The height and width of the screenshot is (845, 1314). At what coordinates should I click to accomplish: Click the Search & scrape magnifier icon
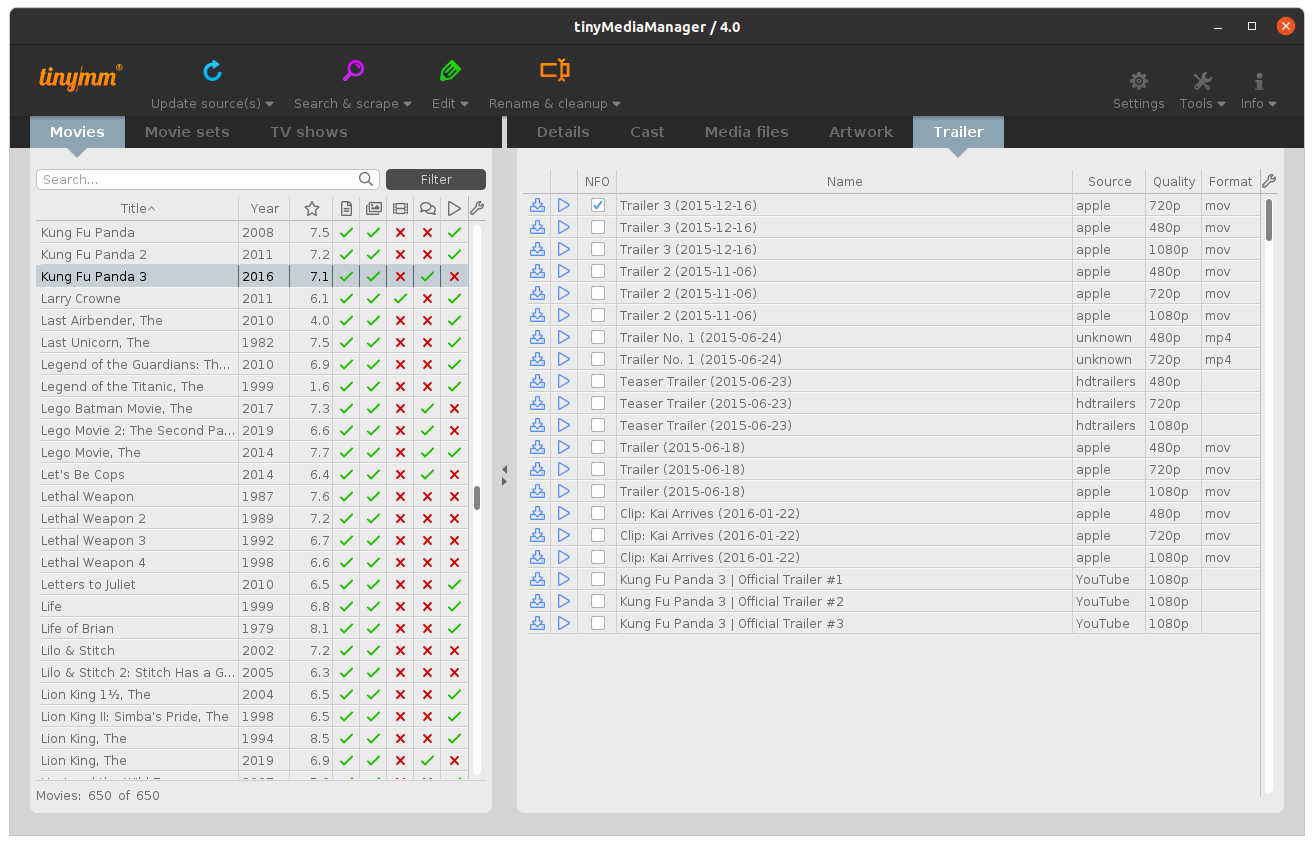(353, 71)
